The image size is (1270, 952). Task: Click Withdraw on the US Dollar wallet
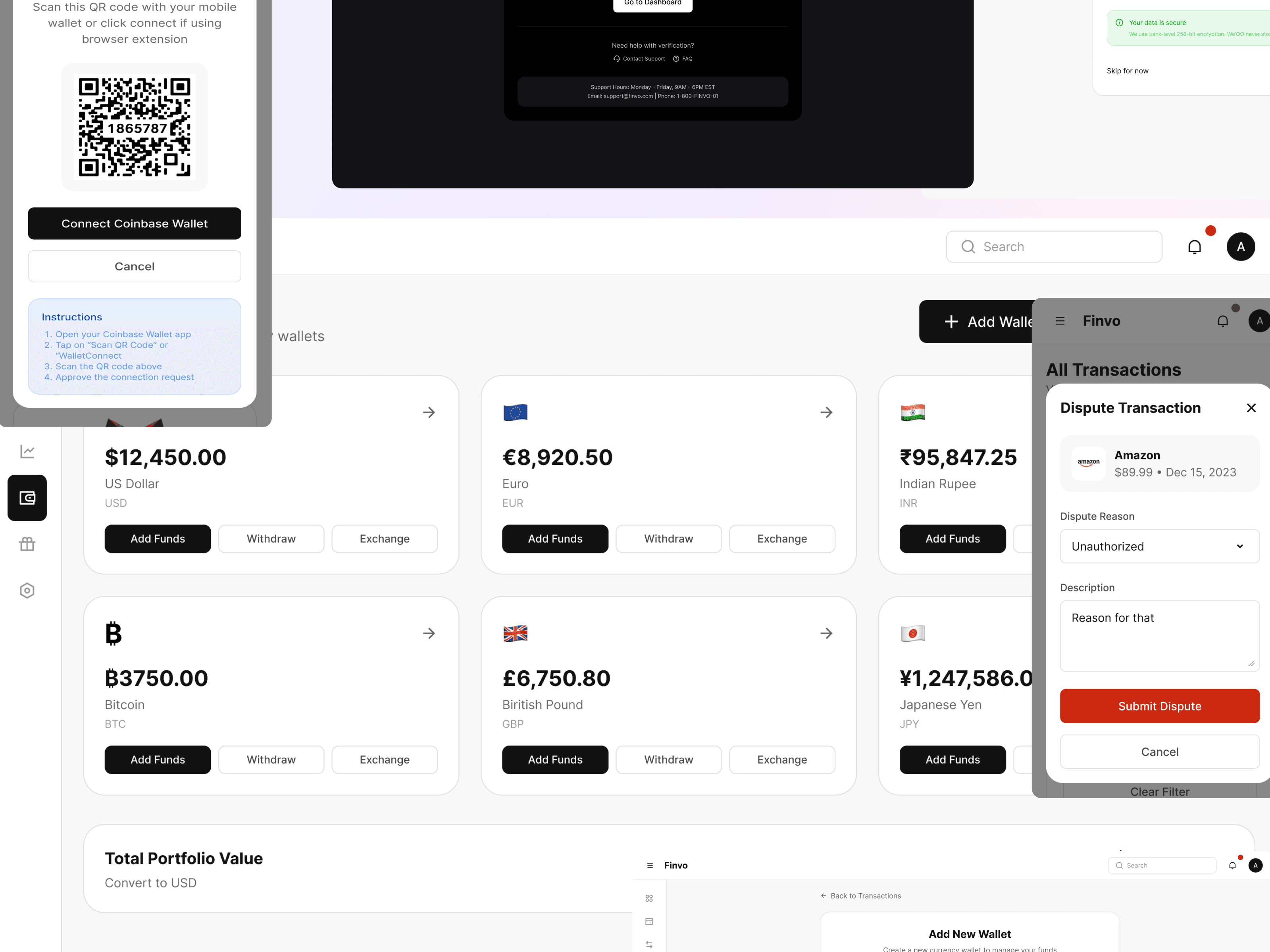tap(271, 538)
